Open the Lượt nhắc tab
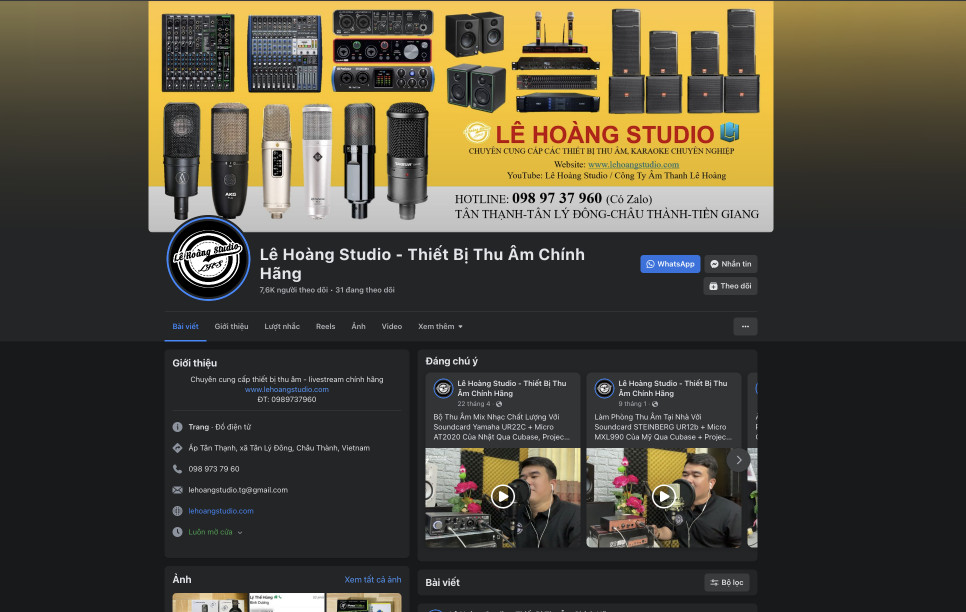 click(282, 327)
